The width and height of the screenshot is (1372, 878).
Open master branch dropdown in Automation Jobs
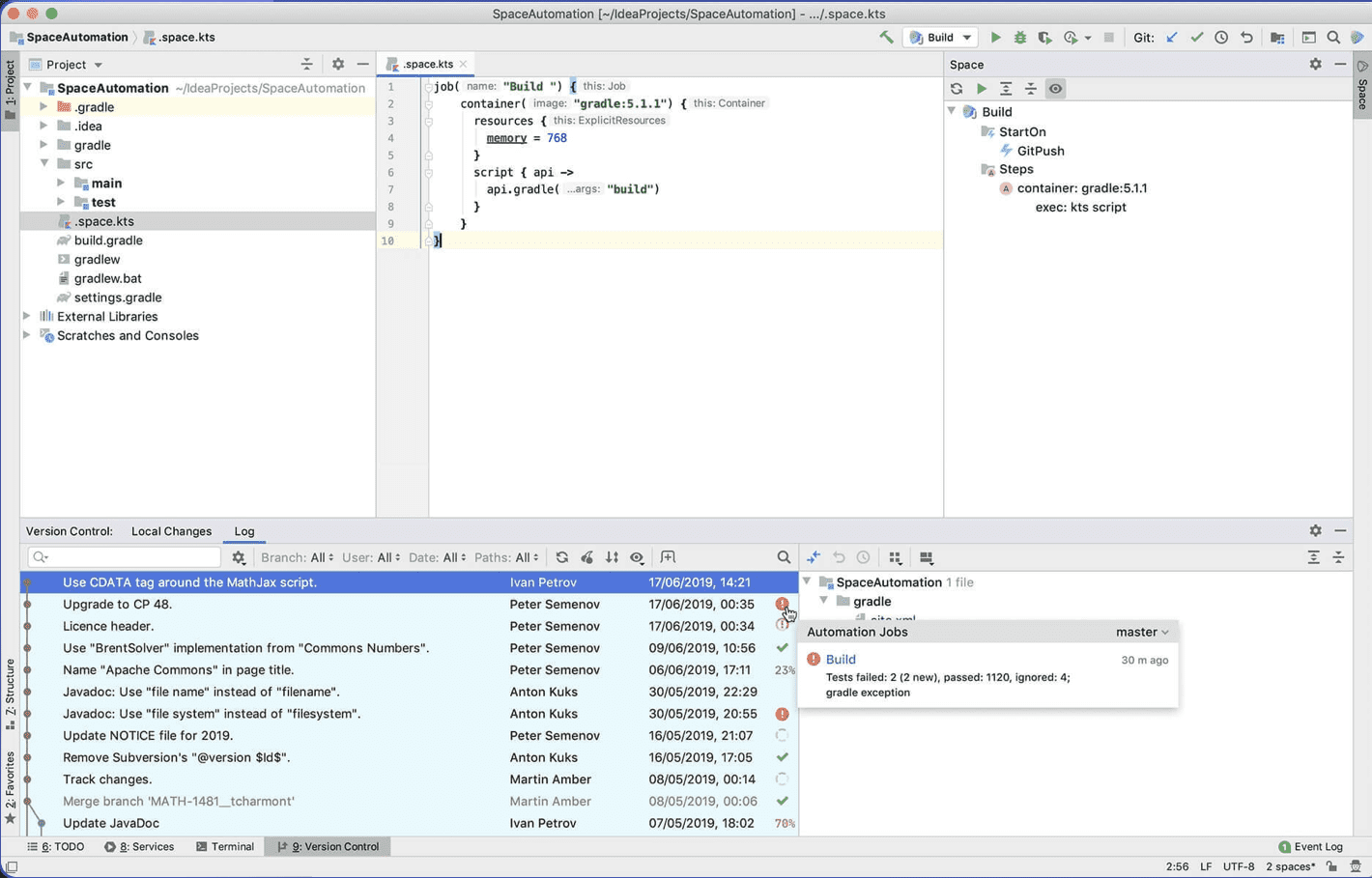click(x=1142, y=632)
